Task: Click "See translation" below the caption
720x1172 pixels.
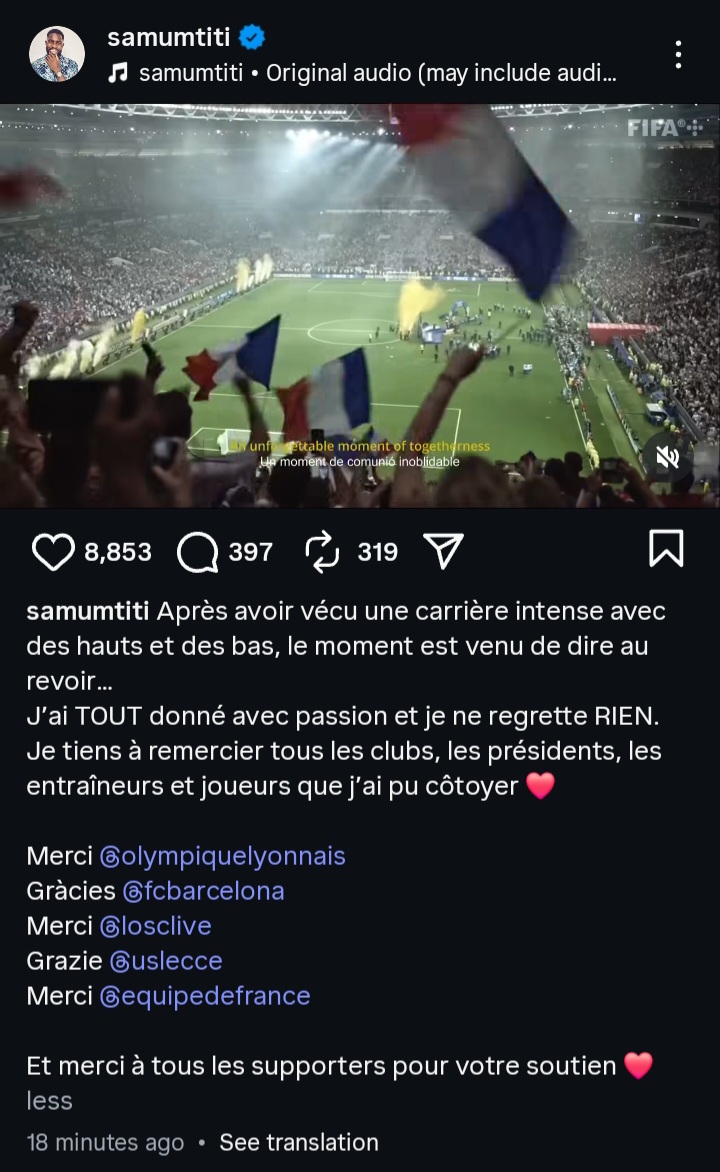Action: coord(299,1142)
